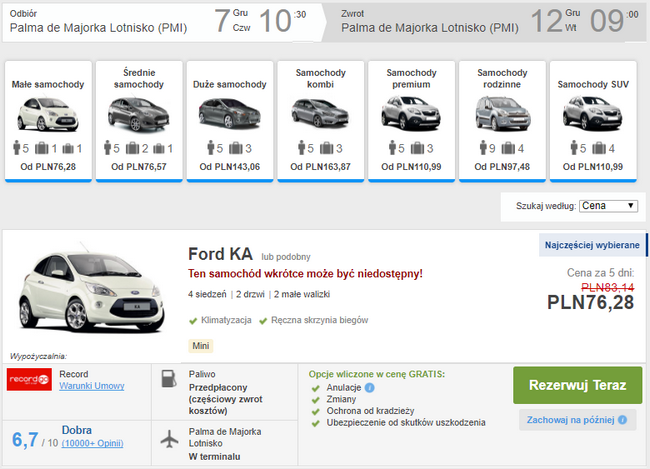Click the airplane icon beside Palma de Majorka Lotnisko
650x469 pixels.
[170, 439]
